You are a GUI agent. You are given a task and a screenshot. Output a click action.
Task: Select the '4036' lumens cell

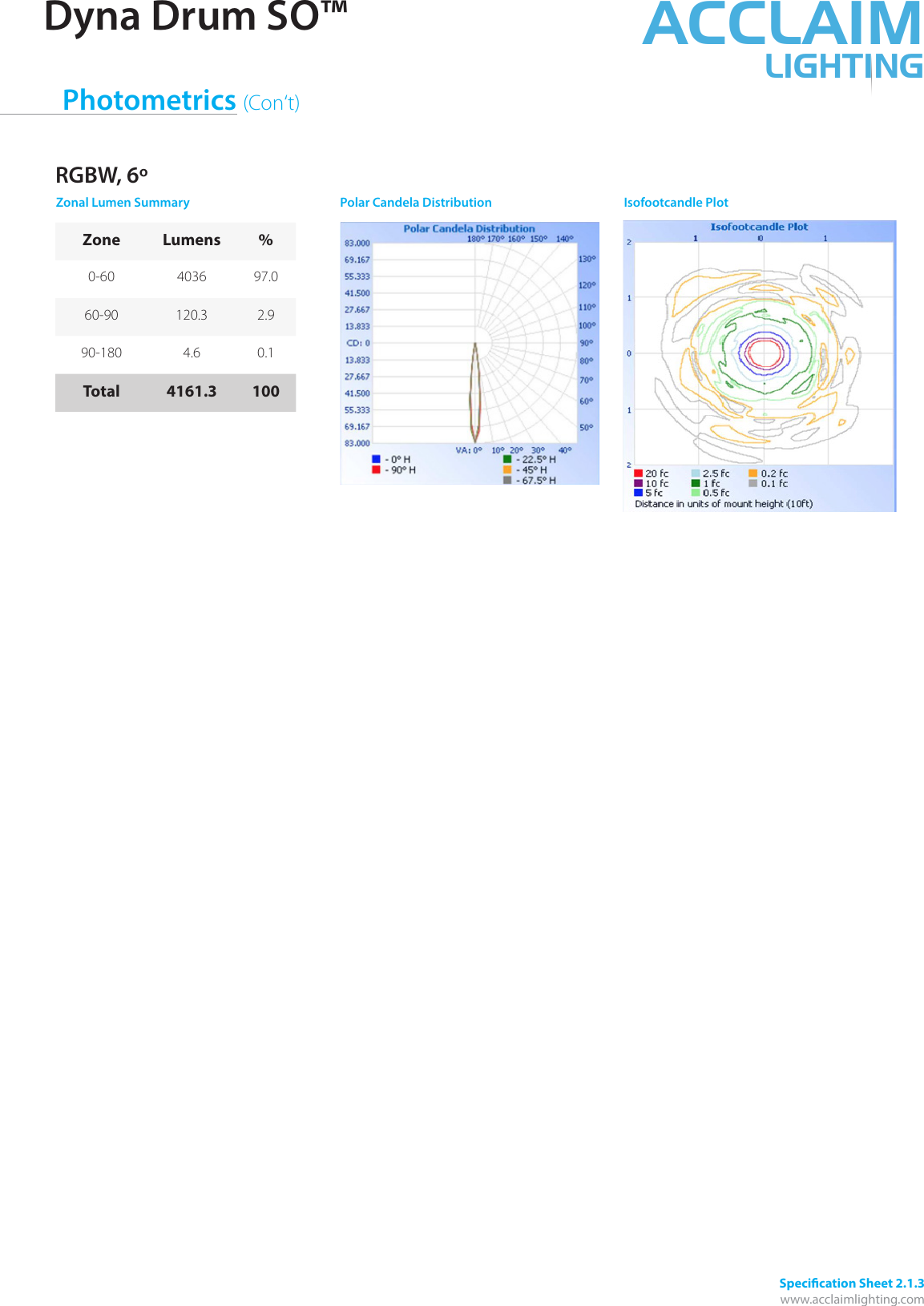click(x=192, y=277)
